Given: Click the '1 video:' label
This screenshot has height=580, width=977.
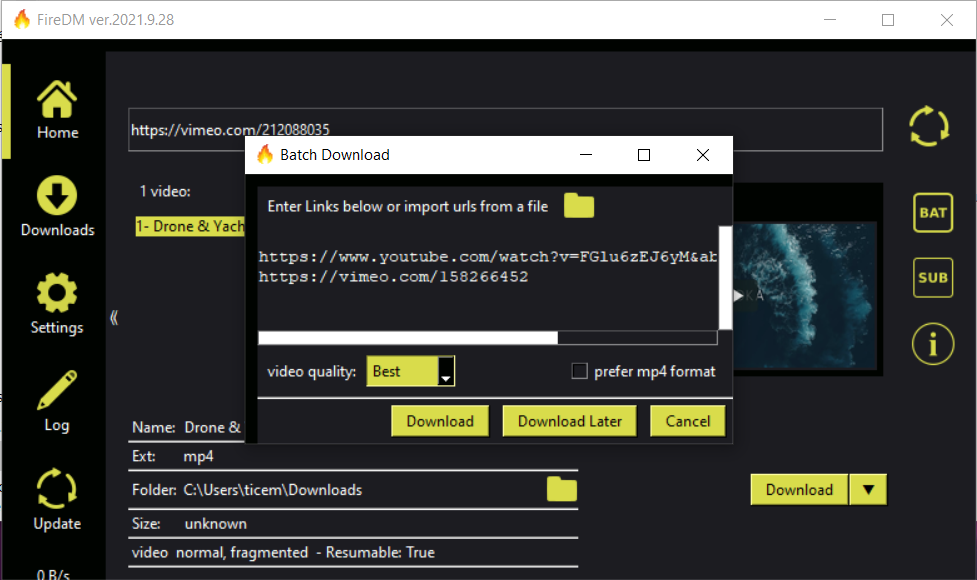Looking at the screenshot, I should tap(165, 191).
